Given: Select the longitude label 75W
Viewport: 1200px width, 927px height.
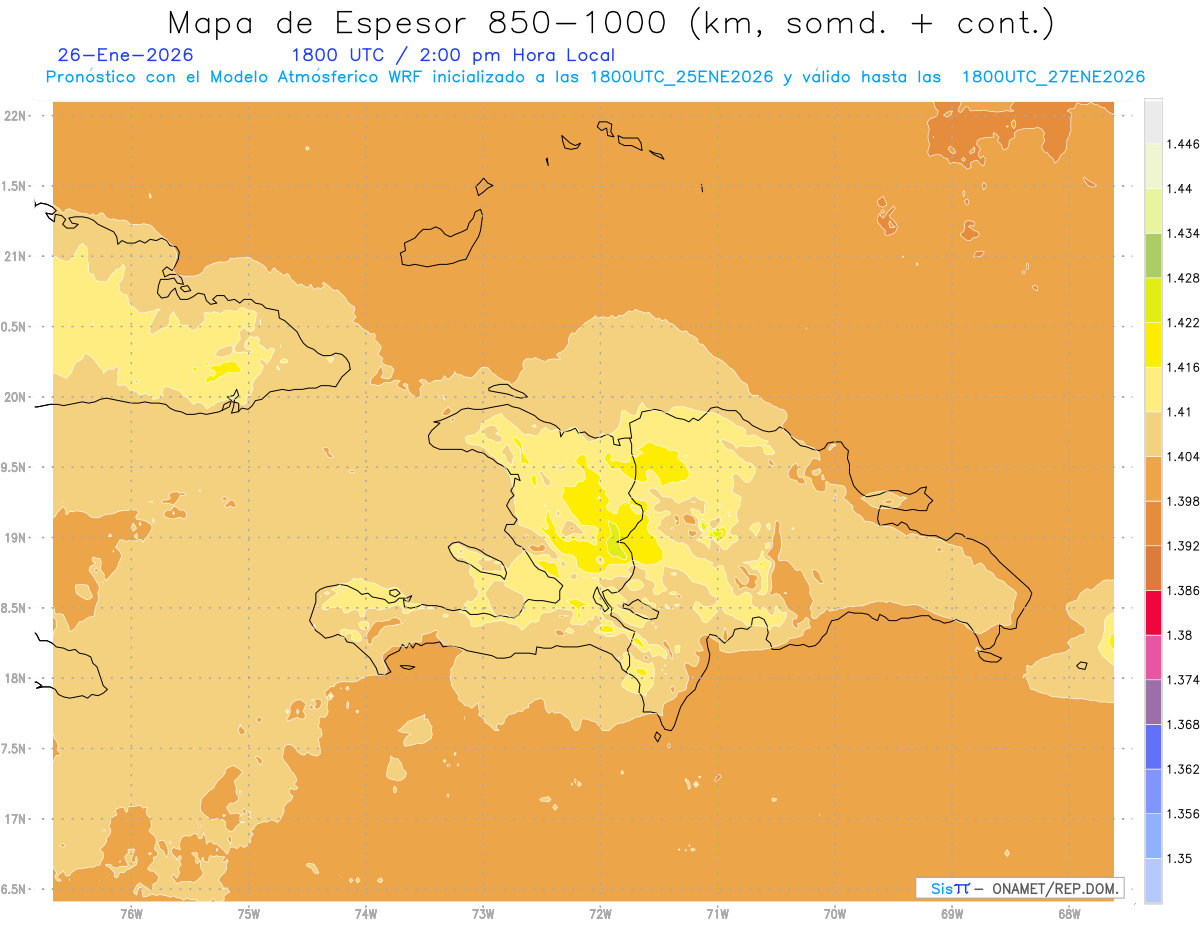Looking at the screenshot, I should point(249,914).
